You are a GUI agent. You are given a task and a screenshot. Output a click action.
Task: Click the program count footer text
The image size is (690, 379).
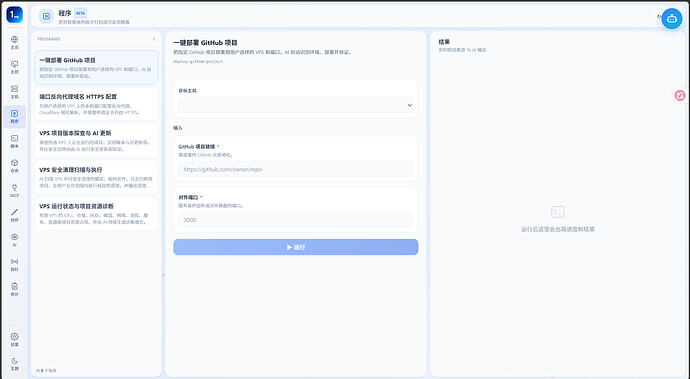tap(47, 371)
